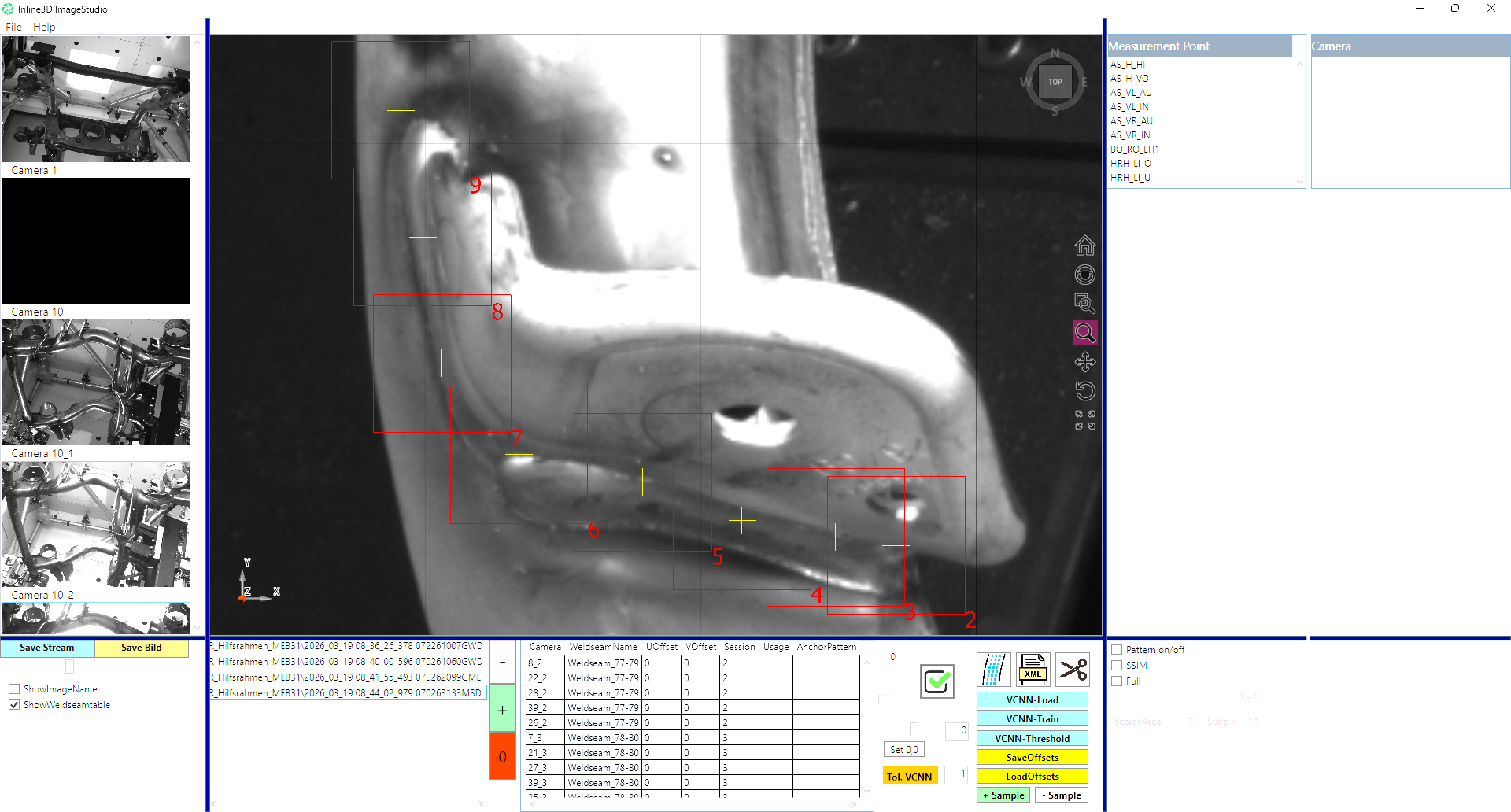Click the Tol. VCNN value input field

956,774
